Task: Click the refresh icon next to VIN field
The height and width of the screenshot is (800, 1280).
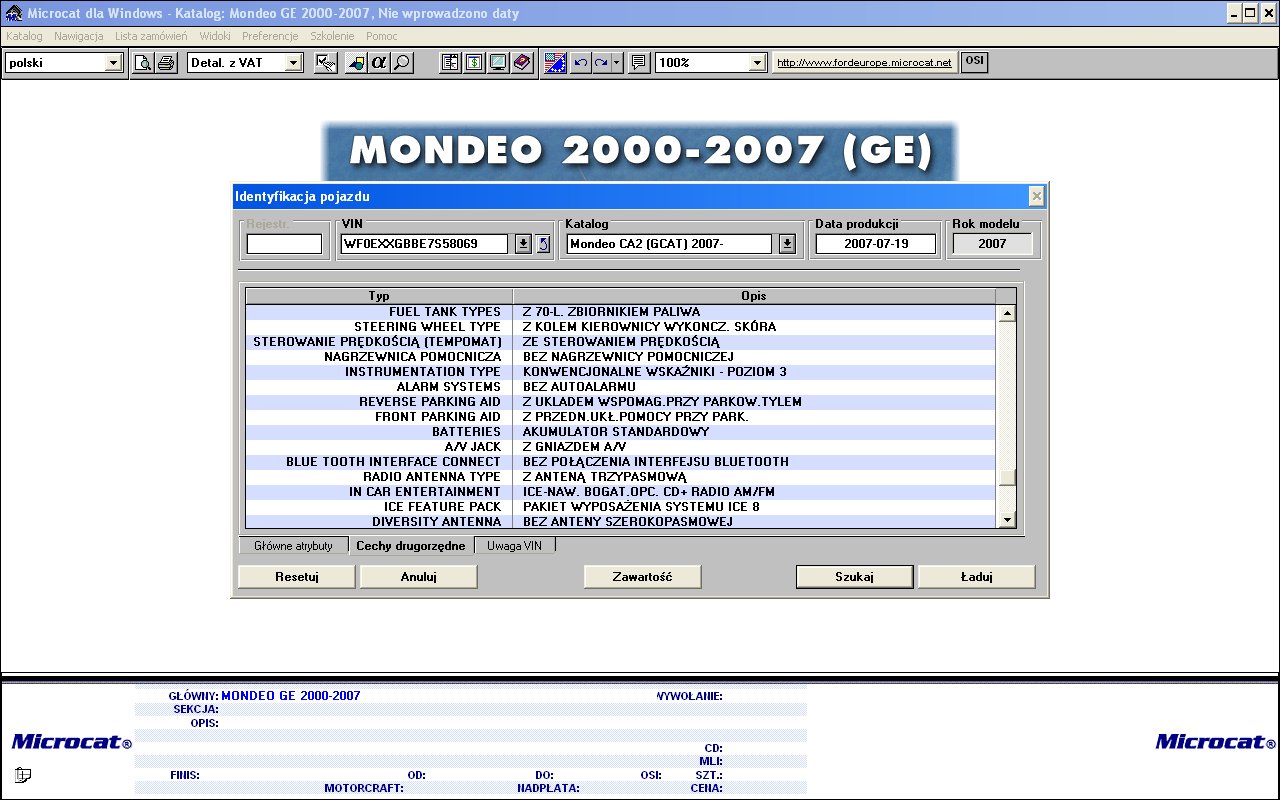Action: tap(543, 244)
